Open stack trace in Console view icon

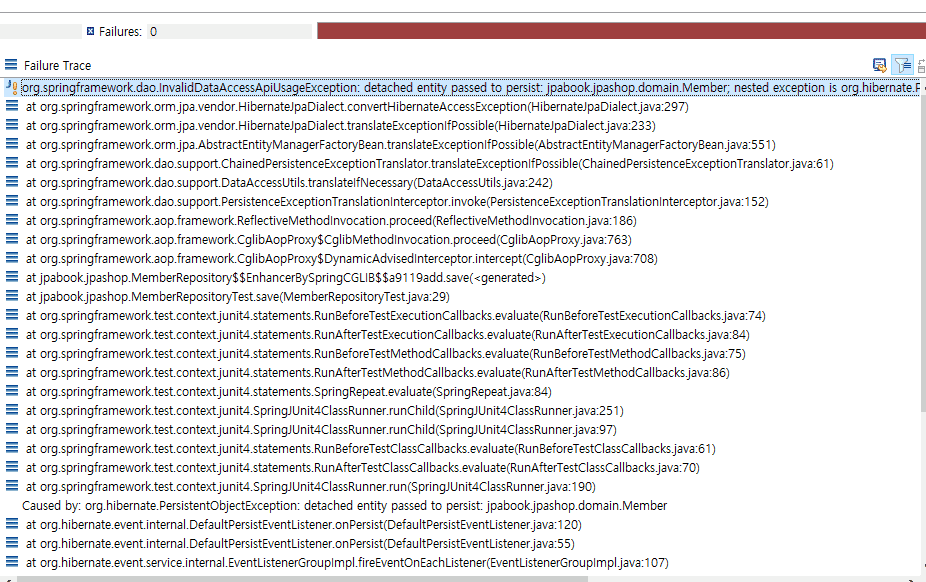point(879,65)
